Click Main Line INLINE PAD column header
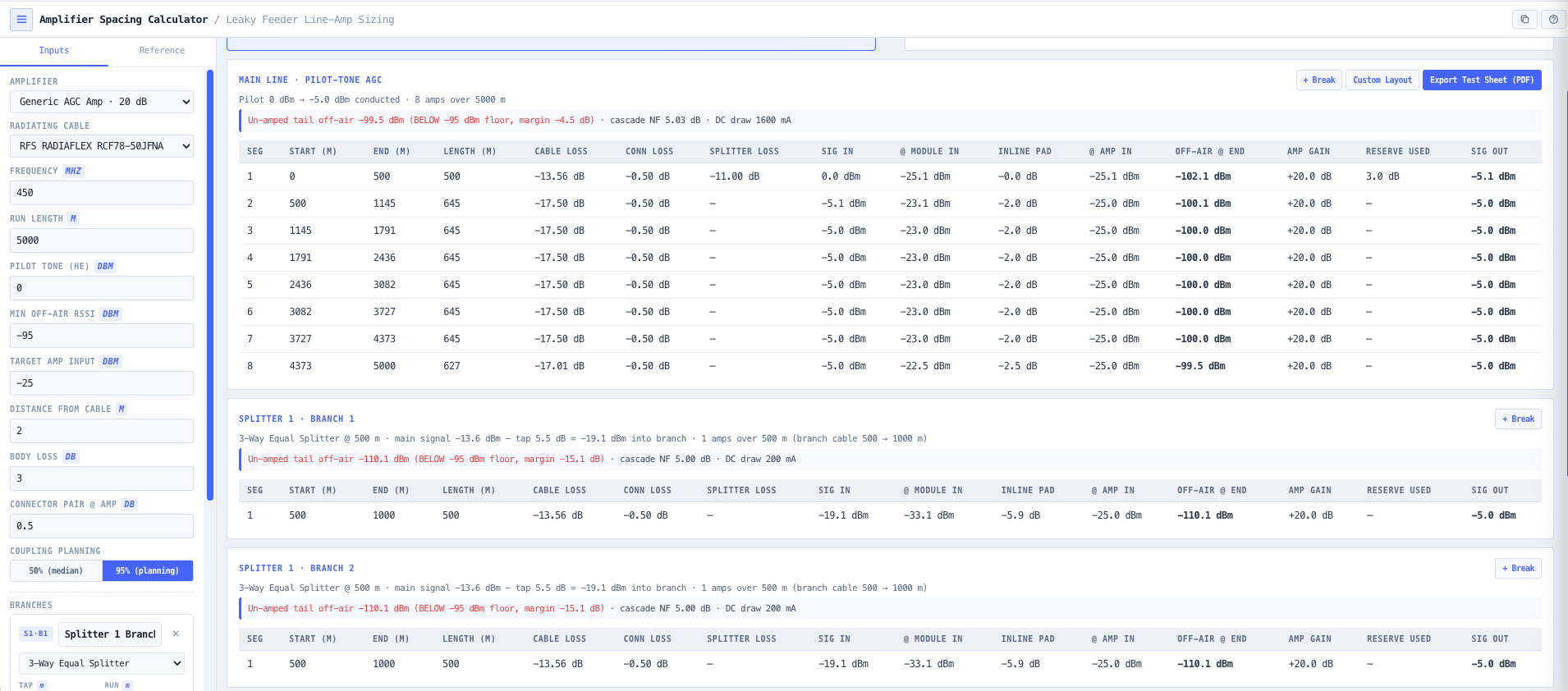The width and height of the screenshot is (1568, 691). click(1025, 152)
